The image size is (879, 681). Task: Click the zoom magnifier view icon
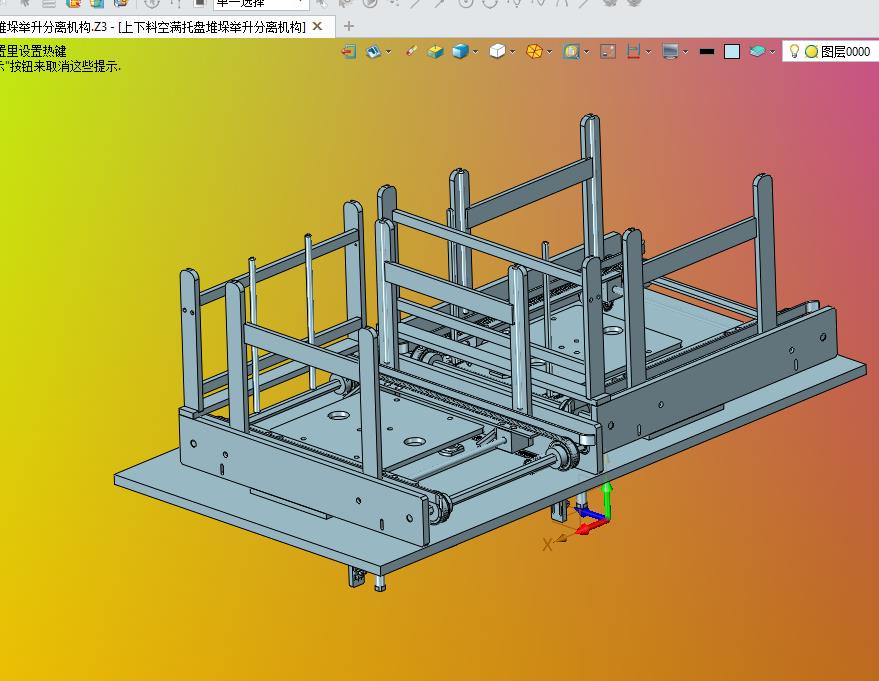pos(571,52)
